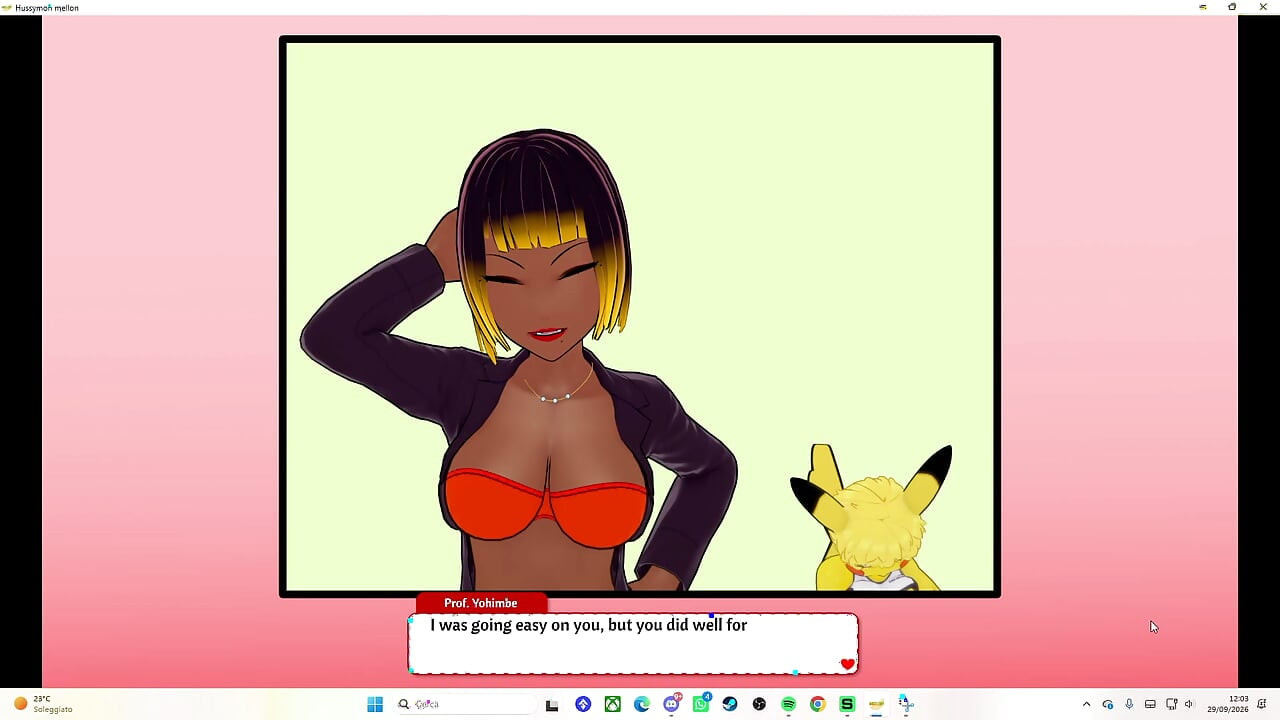Open OneDrive cloud status in system tray

[1108, 704]
